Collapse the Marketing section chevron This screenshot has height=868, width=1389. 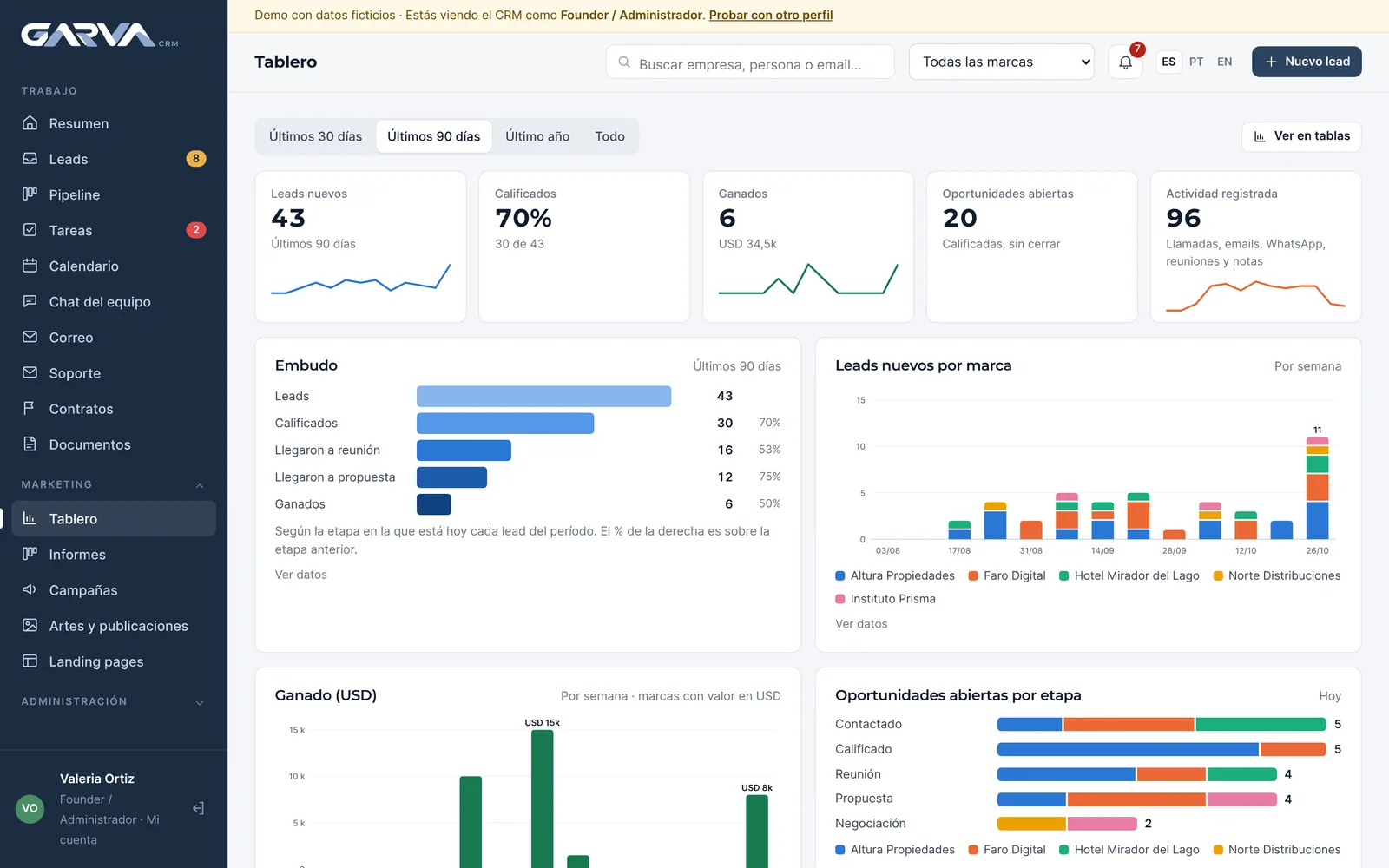200,485
